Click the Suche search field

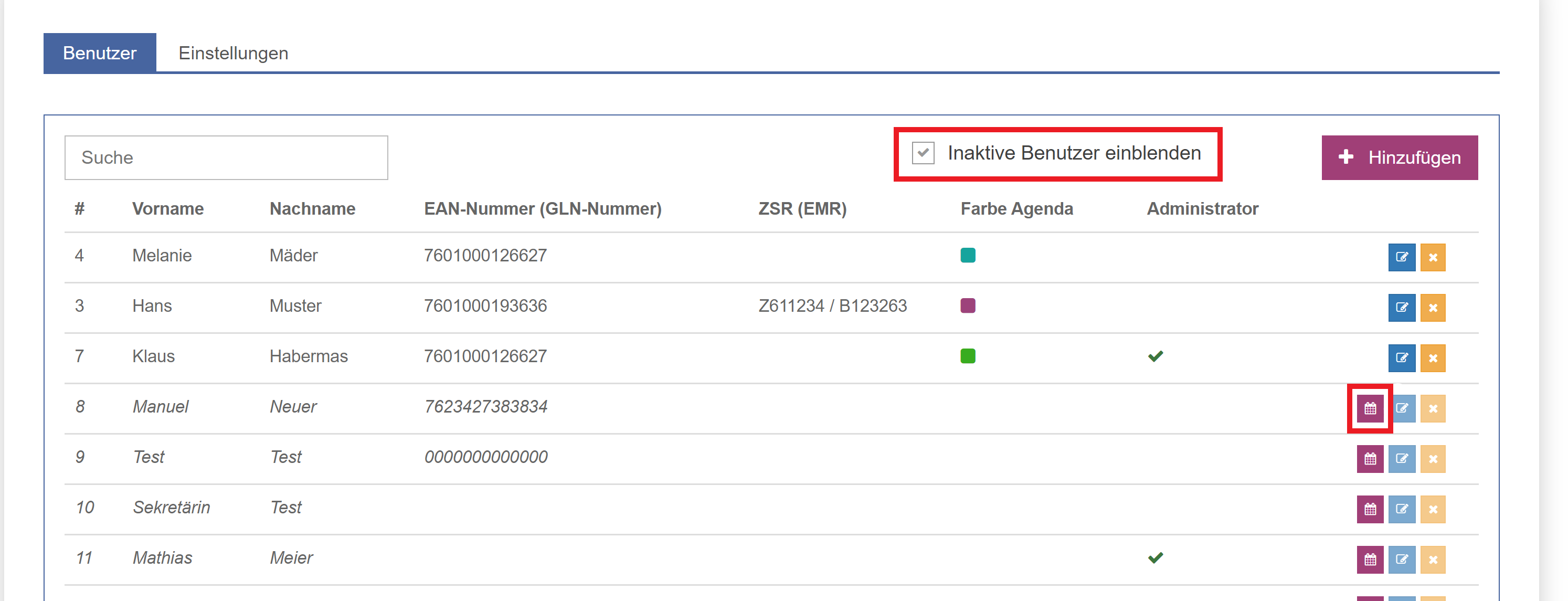pyautogui.click(x=226, y=157)
